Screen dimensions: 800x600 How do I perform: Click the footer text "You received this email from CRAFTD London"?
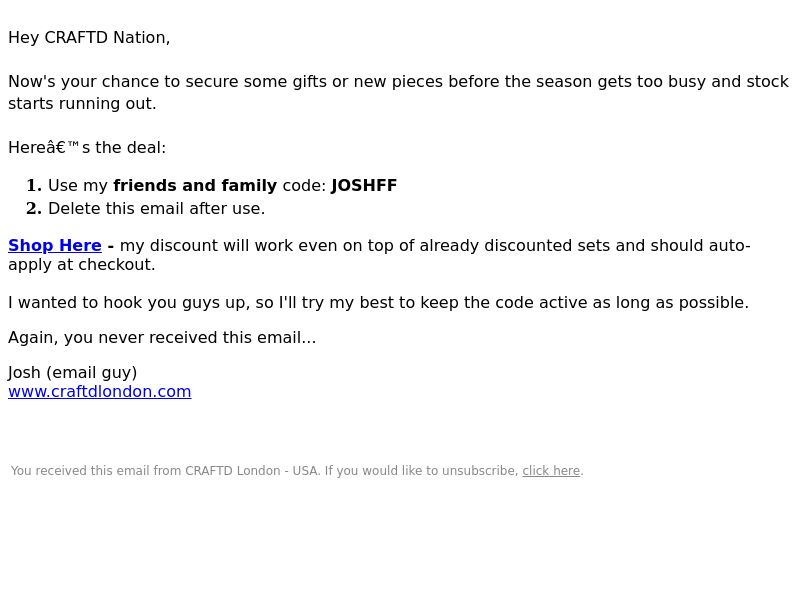coord(145,470)
